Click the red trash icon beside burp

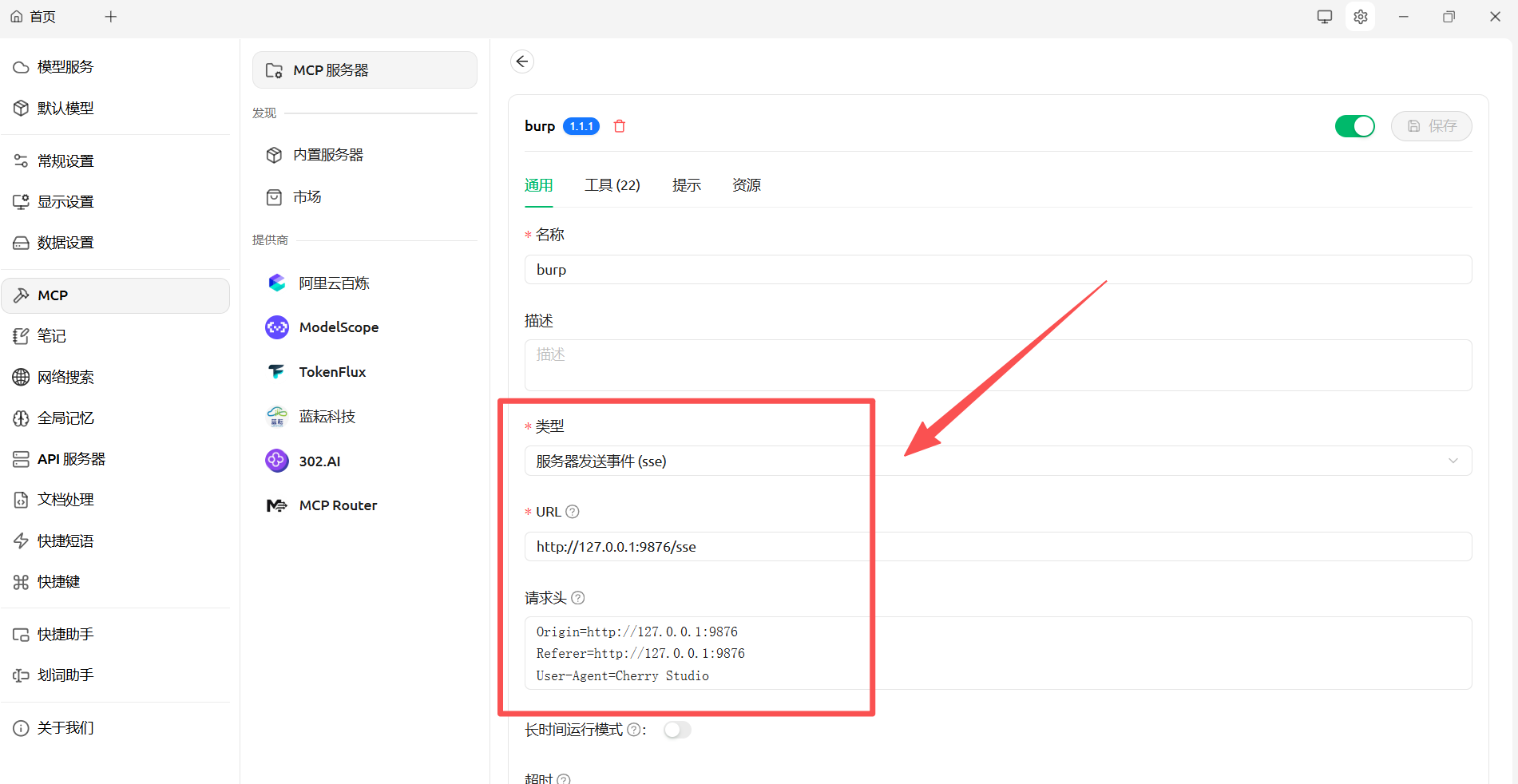[x=619, y=126]
